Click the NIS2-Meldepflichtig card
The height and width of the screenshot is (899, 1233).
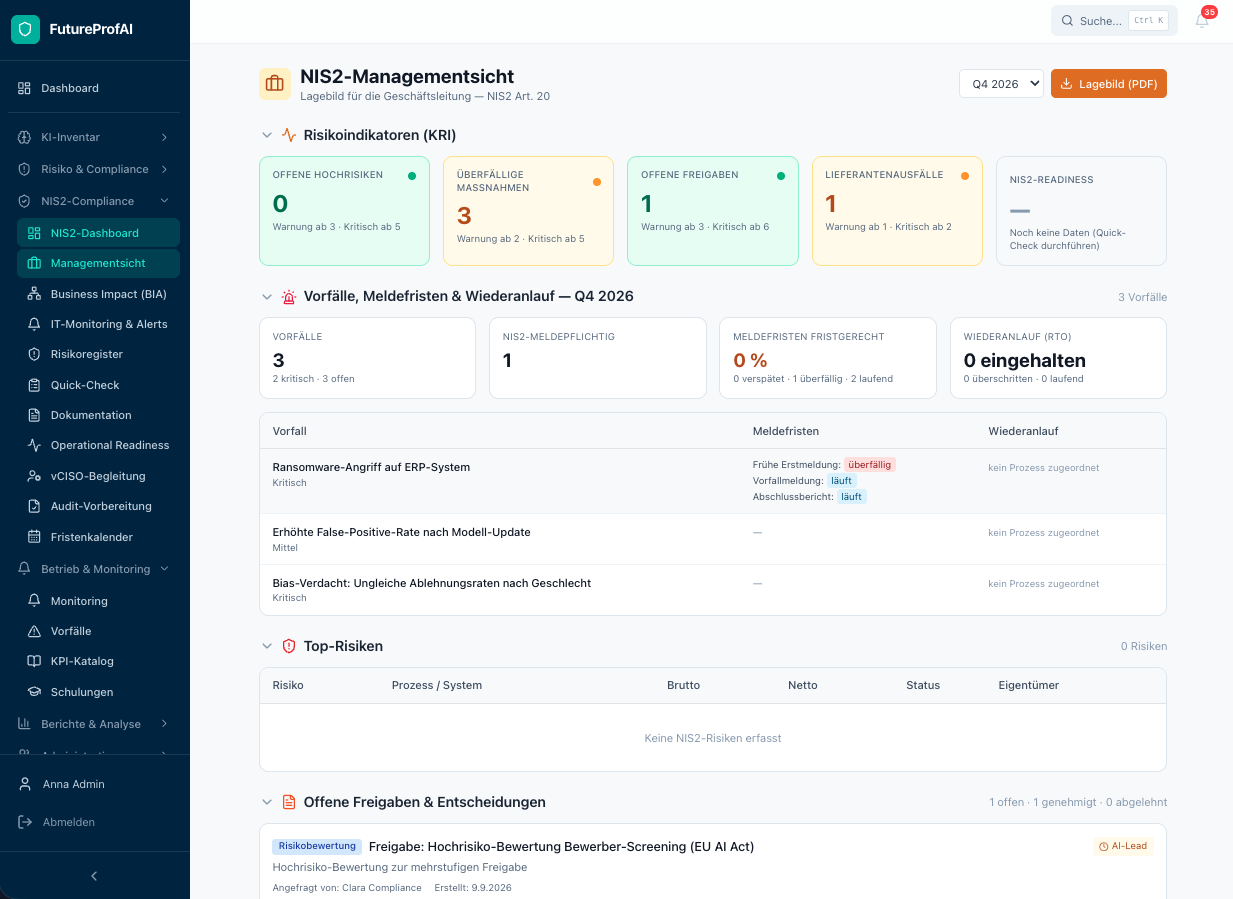tap(598, 358)
